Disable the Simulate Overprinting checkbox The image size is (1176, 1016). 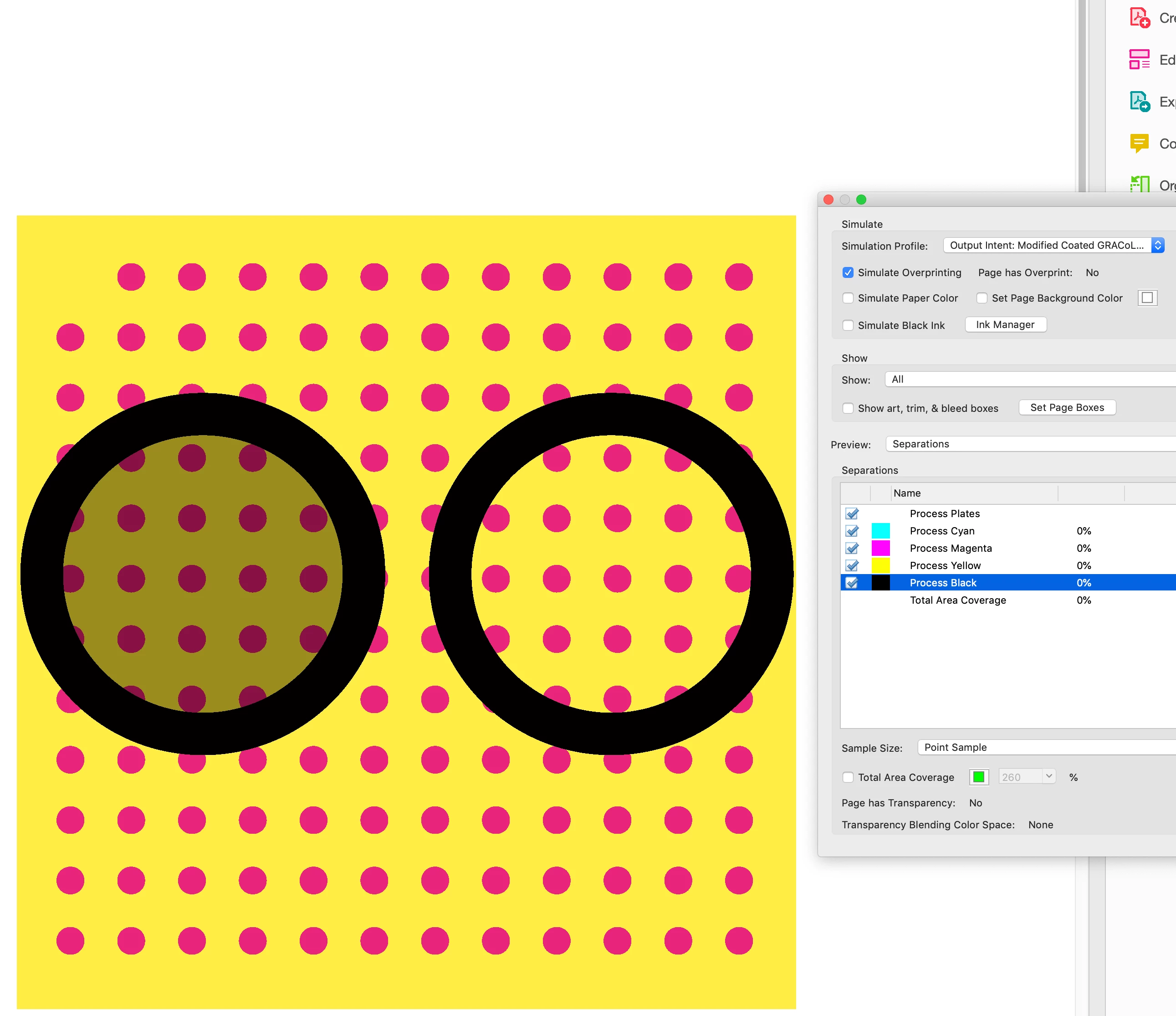click(848, 272)
